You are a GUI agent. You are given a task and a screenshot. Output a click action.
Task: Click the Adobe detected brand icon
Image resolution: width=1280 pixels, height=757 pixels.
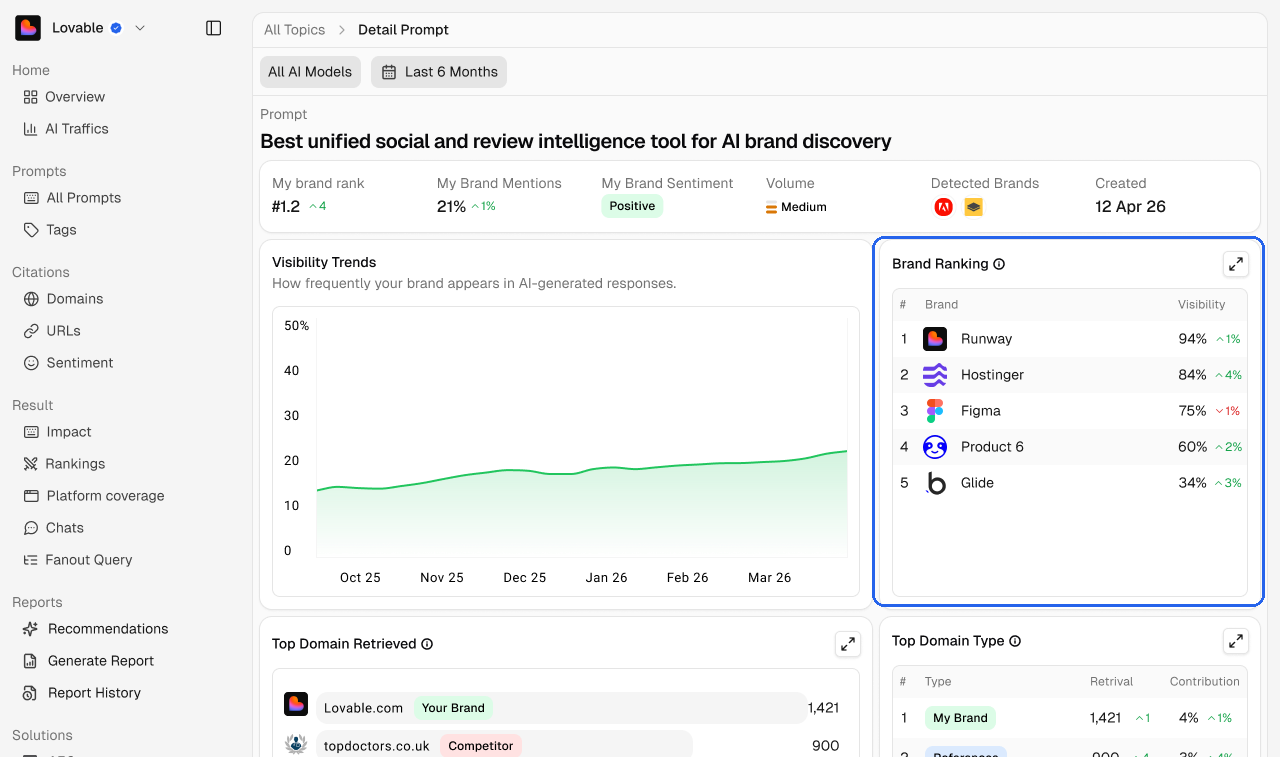pos(943,207)
